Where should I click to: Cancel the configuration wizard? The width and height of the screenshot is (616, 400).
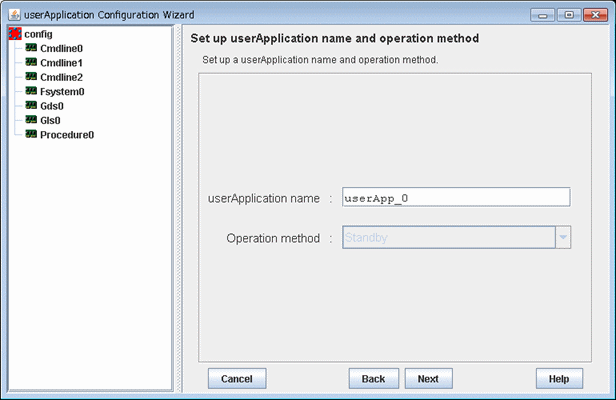237,378
